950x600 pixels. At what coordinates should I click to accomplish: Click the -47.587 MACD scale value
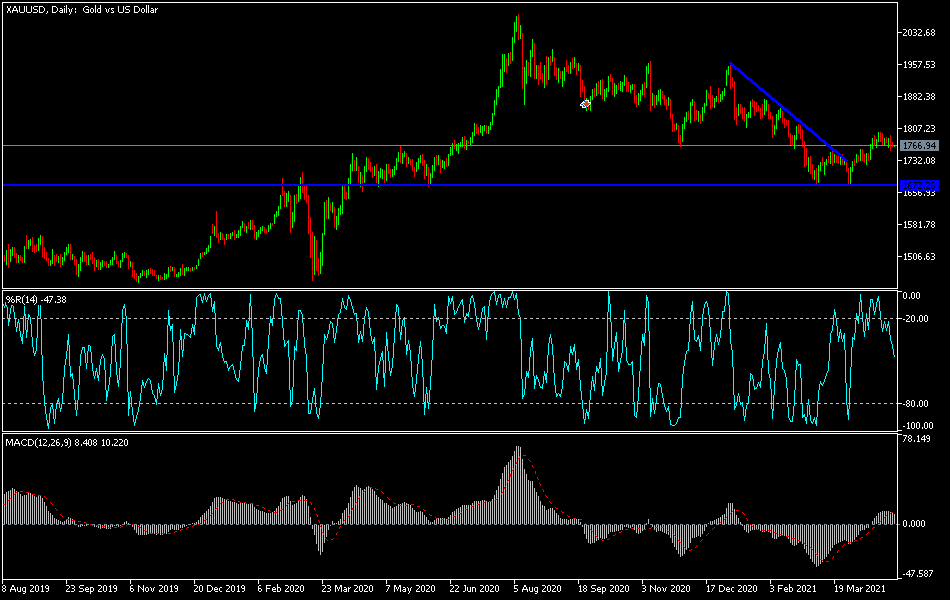(917, 573)
